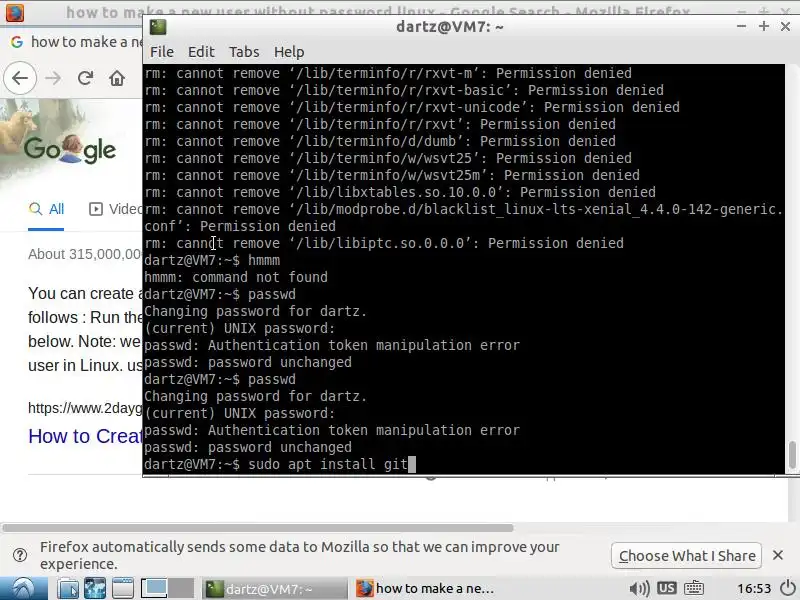800x600 pixels.
Task: Click Choose What I Share button
Action: (x=686, y=556)
